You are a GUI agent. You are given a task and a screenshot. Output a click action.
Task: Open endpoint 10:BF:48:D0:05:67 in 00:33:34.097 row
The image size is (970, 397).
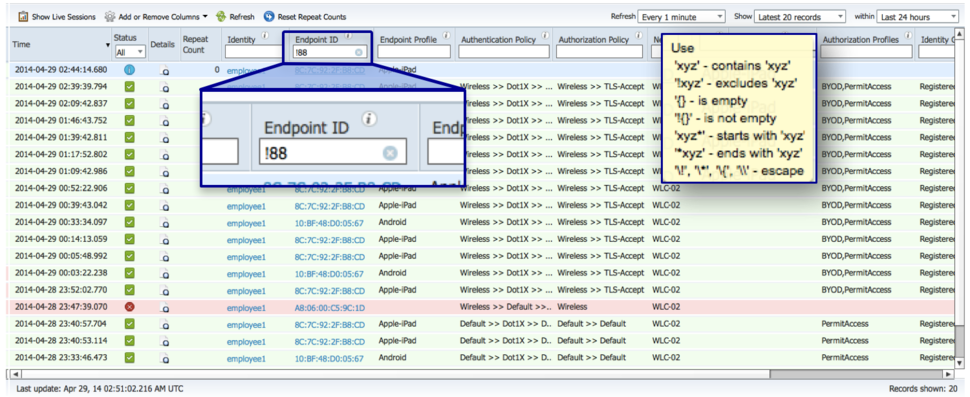(x=329, y=222)
